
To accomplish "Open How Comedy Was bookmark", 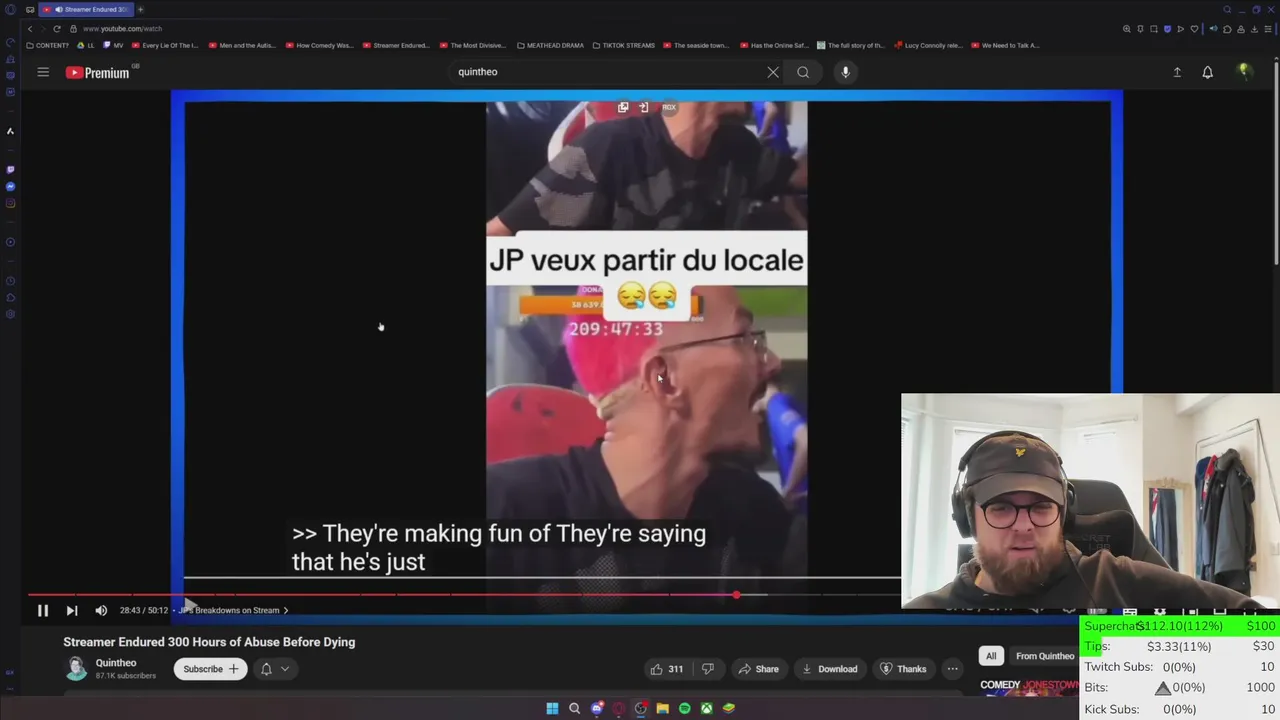I will click(x=319, y=45).
